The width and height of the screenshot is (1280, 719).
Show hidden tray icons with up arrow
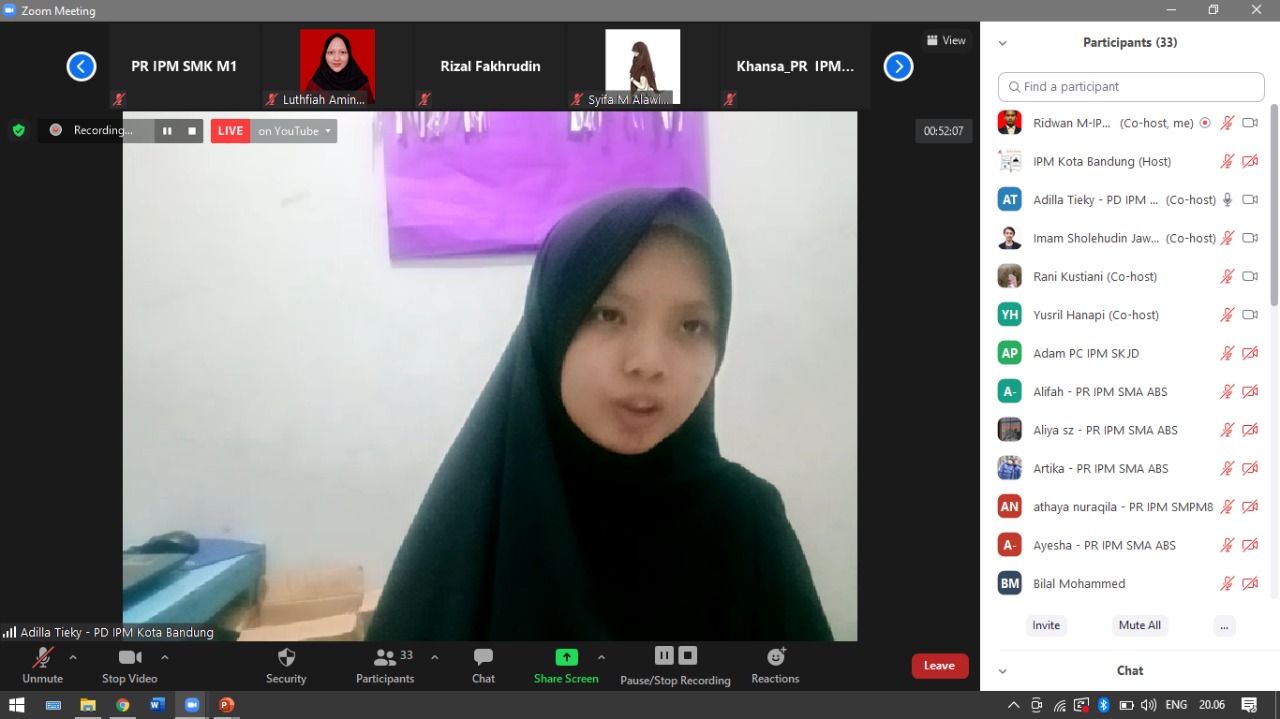(1014, 705)
